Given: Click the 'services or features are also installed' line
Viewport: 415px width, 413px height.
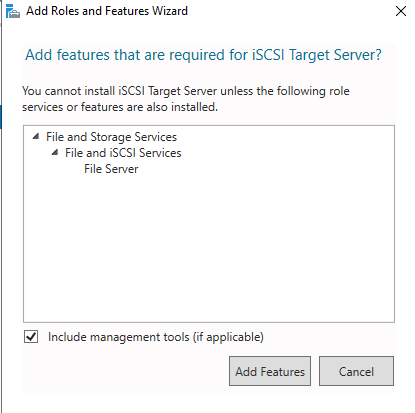Looking at the screenshot, I should point(120,107).
